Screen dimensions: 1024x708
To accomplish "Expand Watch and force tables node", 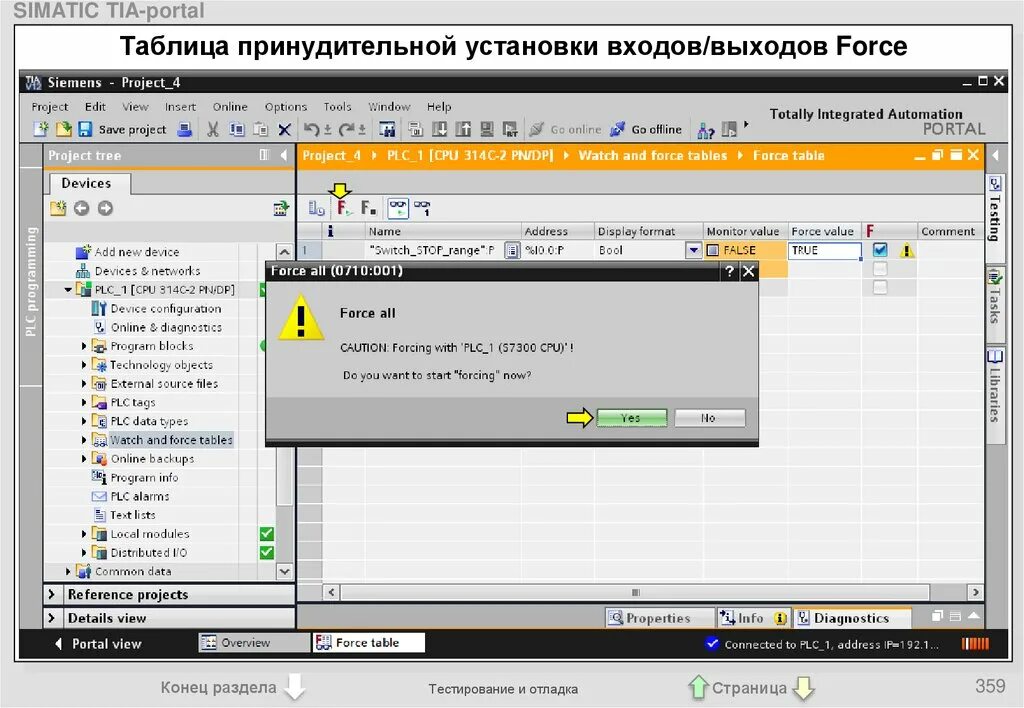I will [x=84, y=440].
